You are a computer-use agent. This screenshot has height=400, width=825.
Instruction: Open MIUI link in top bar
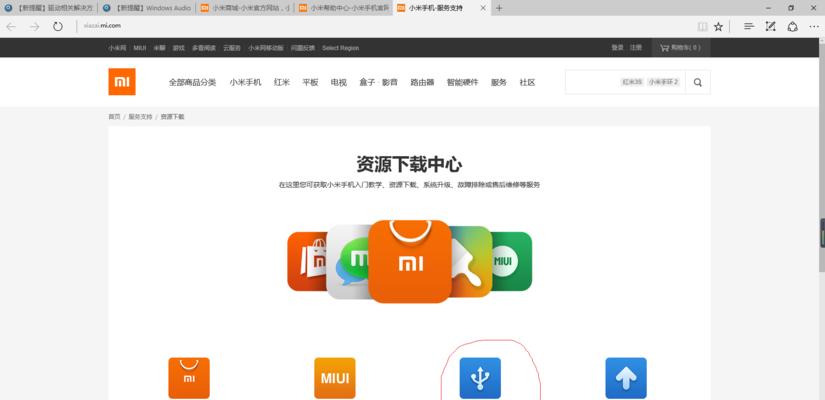click(x=139, y=48)
